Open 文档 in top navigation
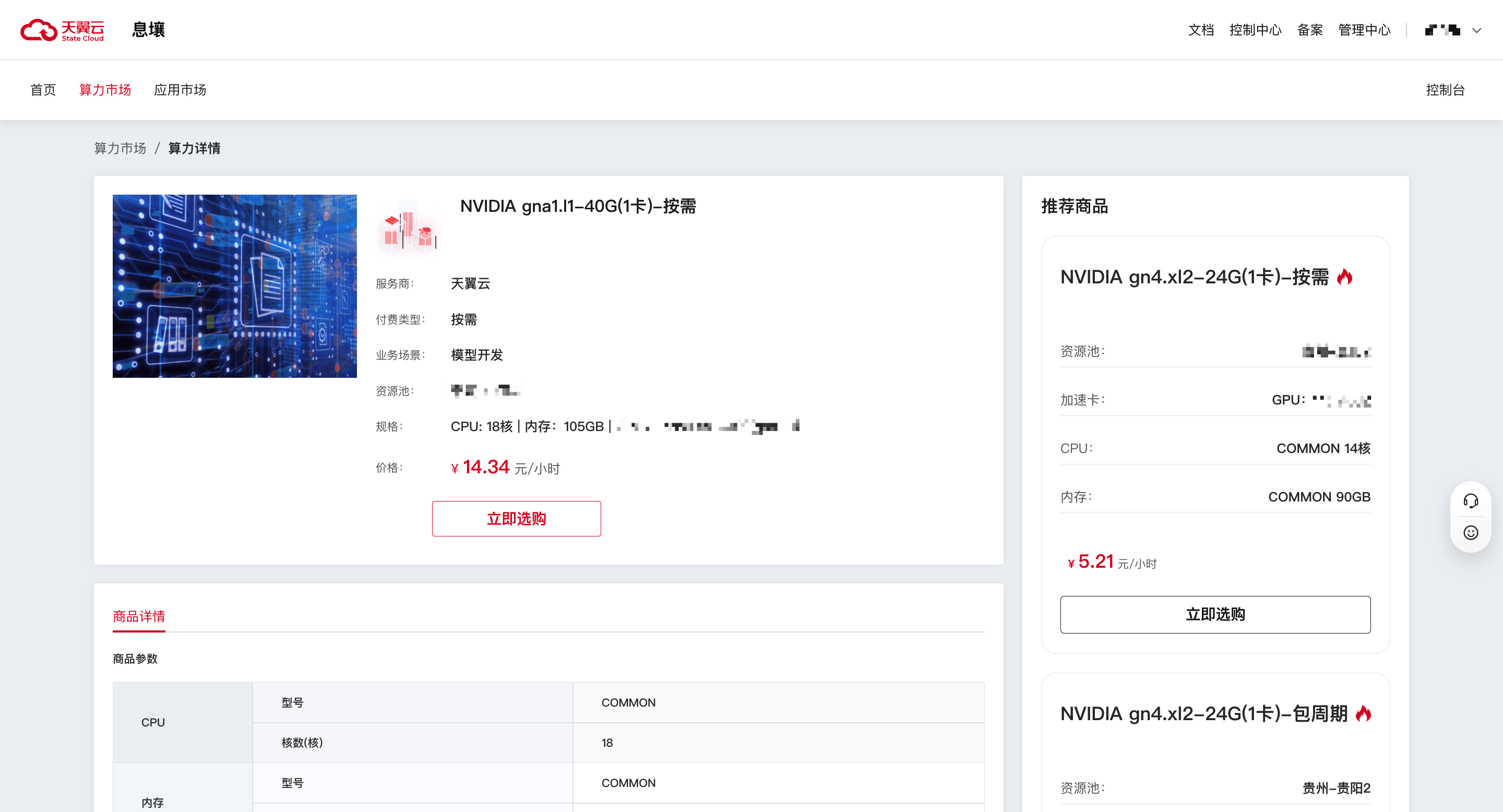Screen dimensions: 1503x812 (x=1201, y=30)
